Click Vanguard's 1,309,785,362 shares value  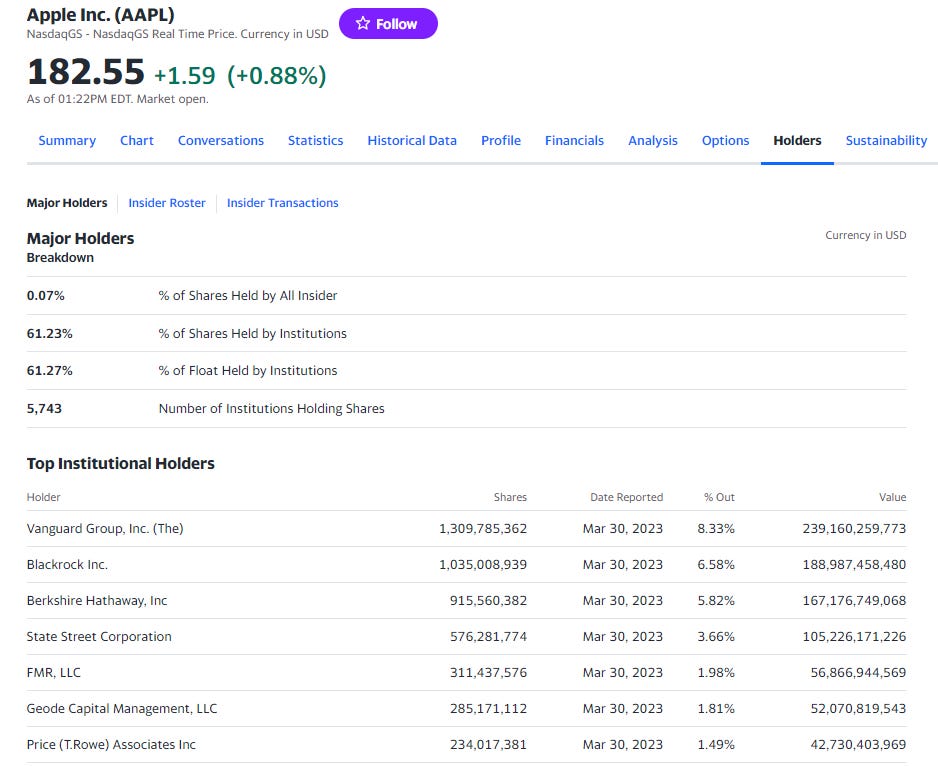(x=483, y=528)
